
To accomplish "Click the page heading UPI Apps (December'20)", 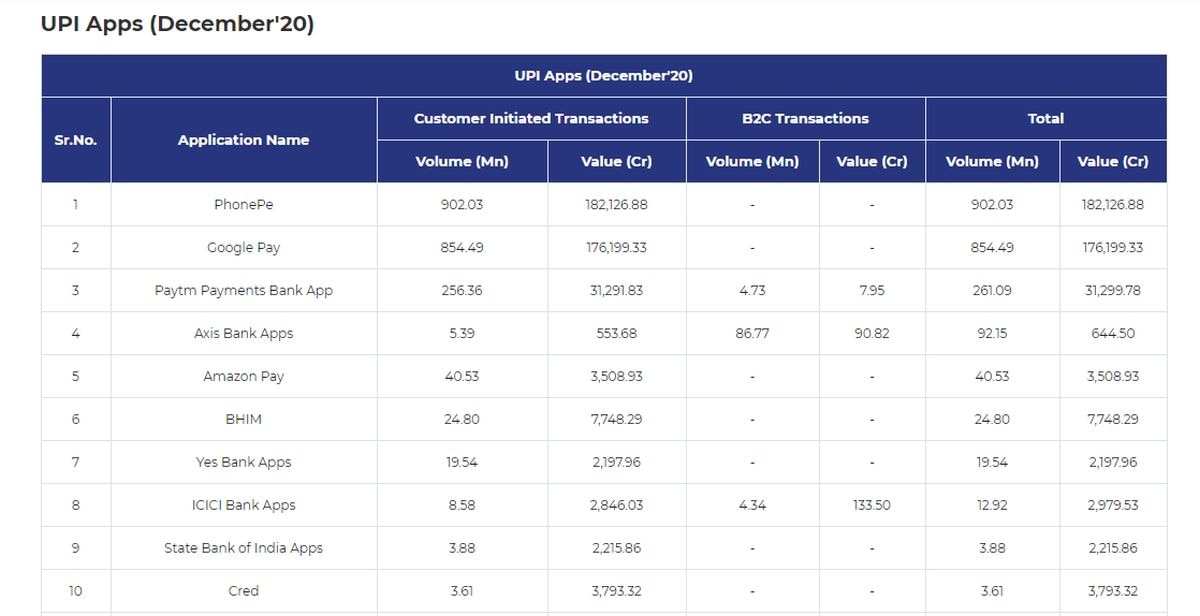I will (x=177, y=24).
